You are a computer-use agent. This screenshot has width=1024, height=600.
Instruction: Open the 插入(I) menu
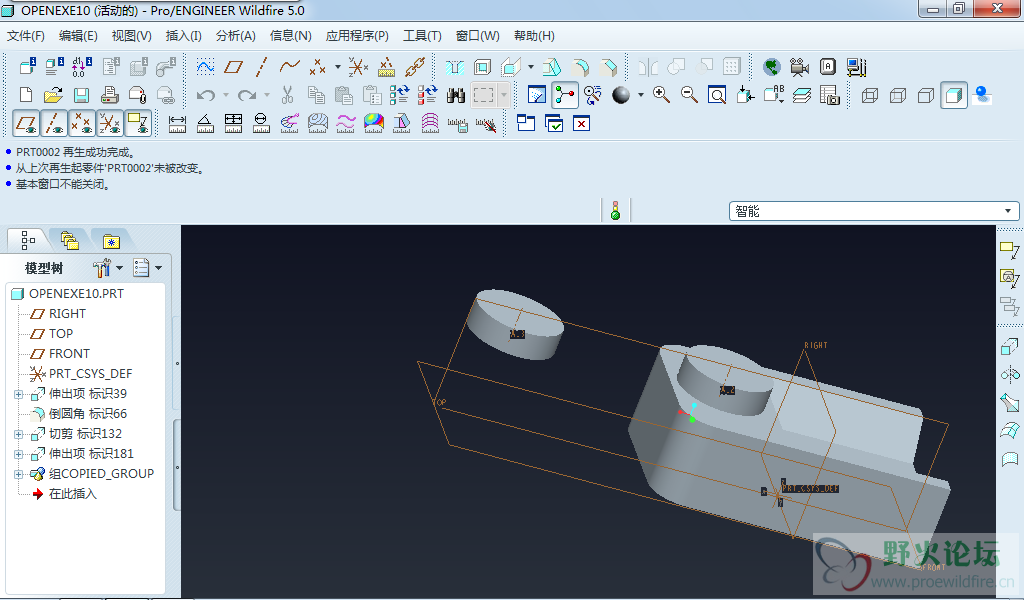tap(184, 36)
